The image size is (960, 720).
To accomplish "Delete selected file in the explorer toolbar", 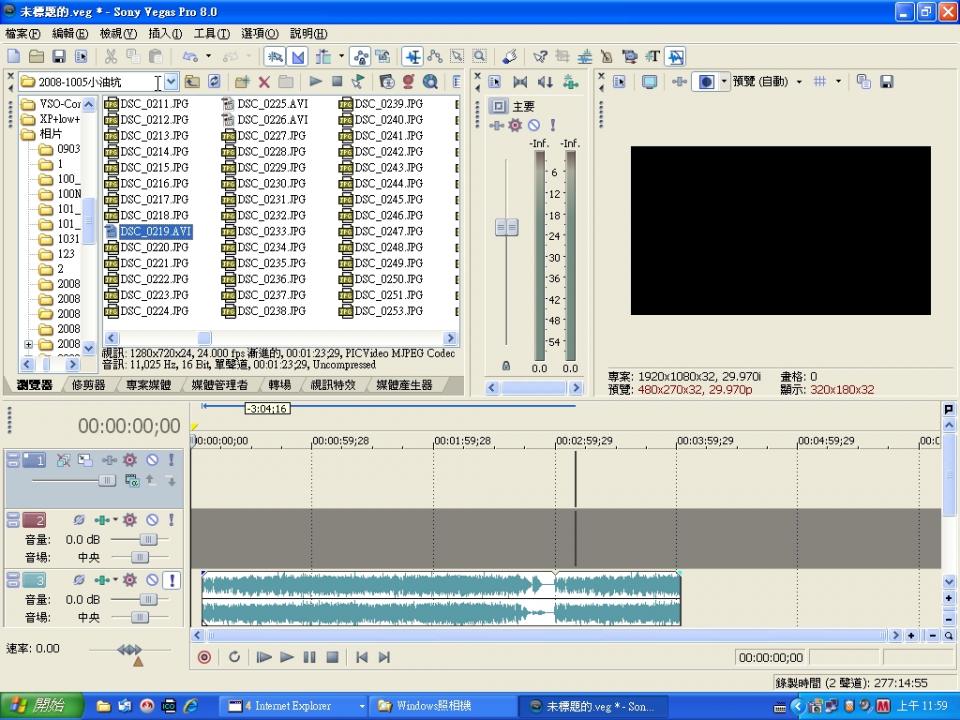I will tap(264, 82).
